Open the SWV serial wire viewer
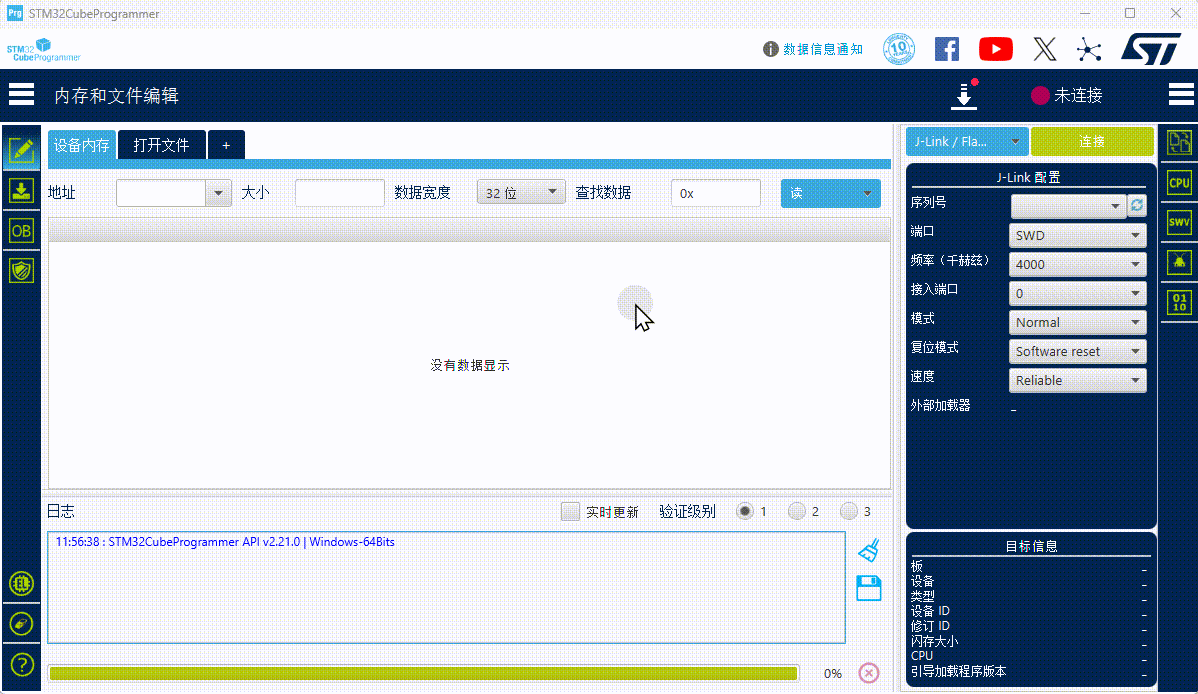 click(x=1178, y=222)
